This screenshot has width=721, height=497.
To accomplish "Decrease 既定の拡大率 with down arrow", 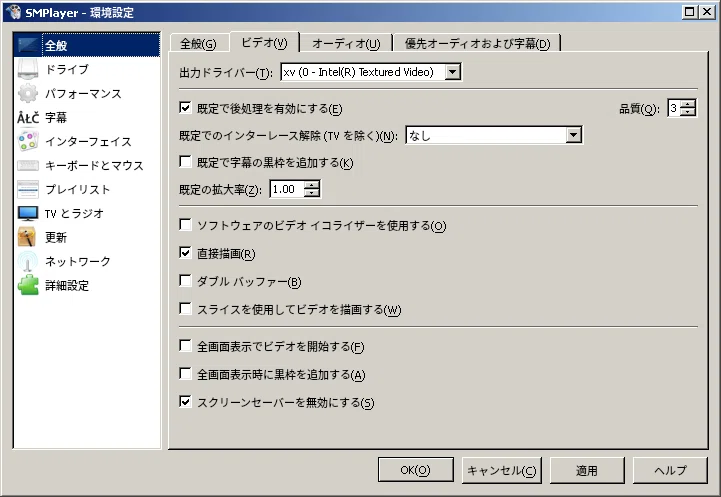I will (x=312, y=193).
